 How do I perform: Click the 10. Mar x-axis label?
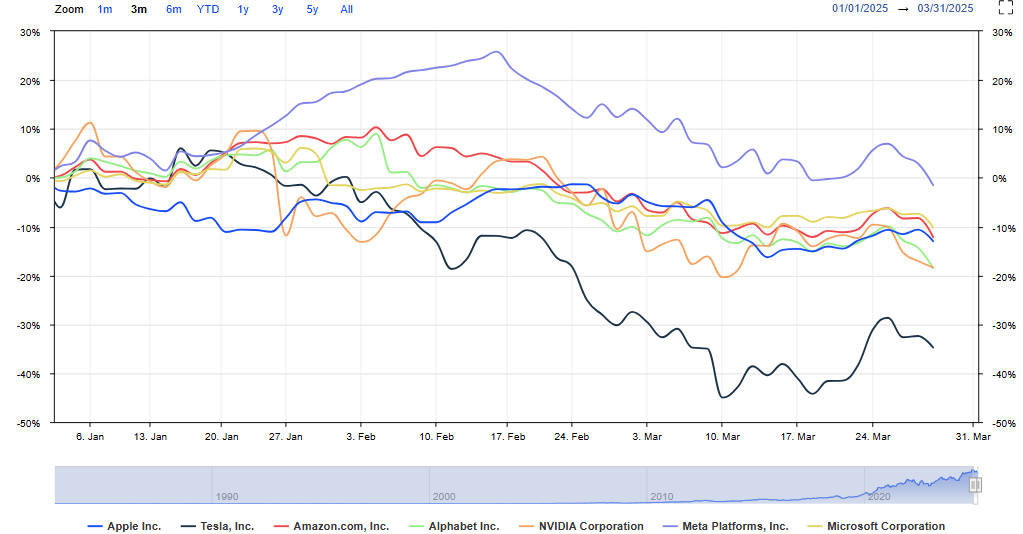tap(722, 436)
